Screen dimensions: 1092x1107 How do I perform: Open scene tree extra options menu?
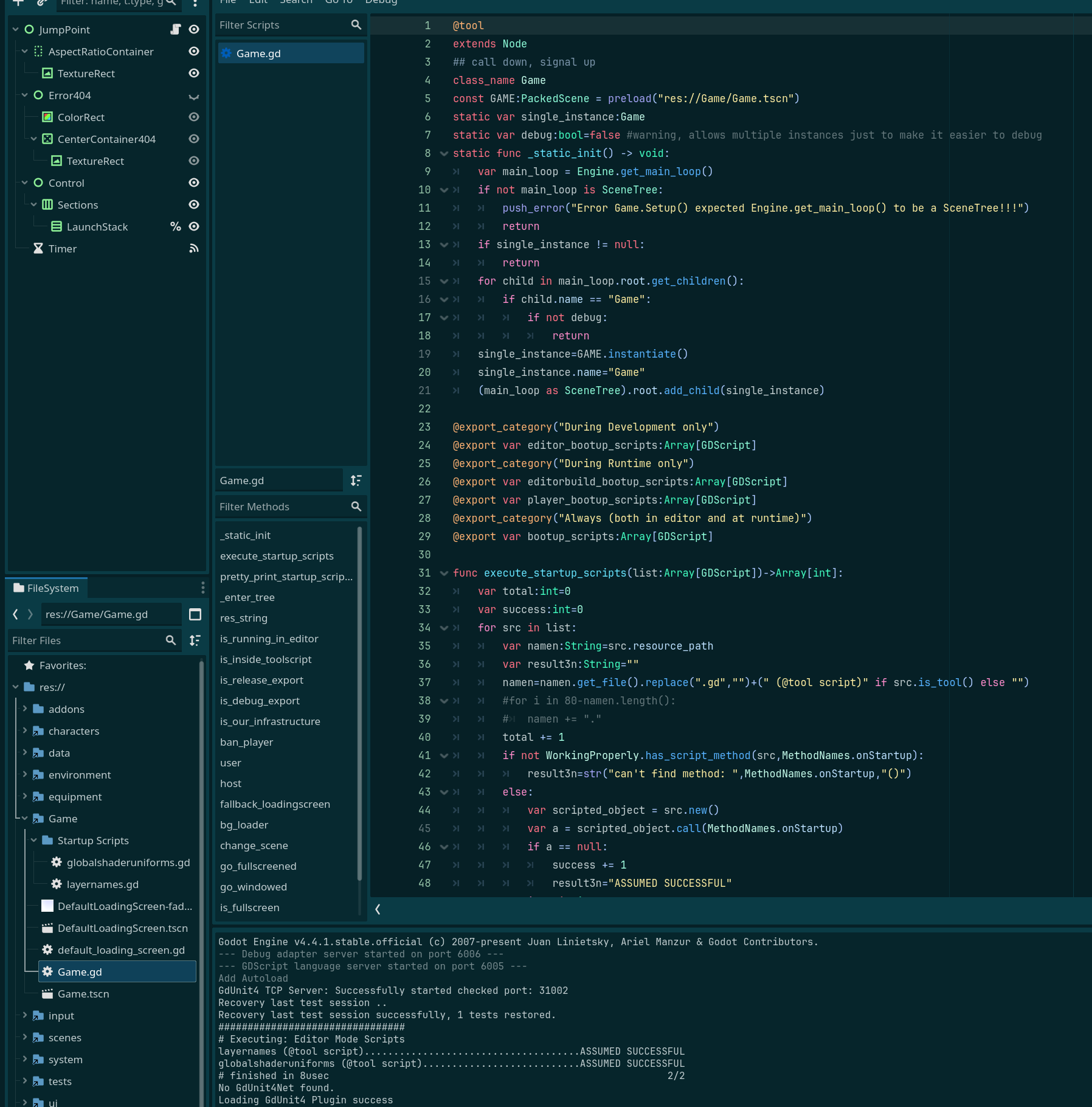[x=195, y=4]
